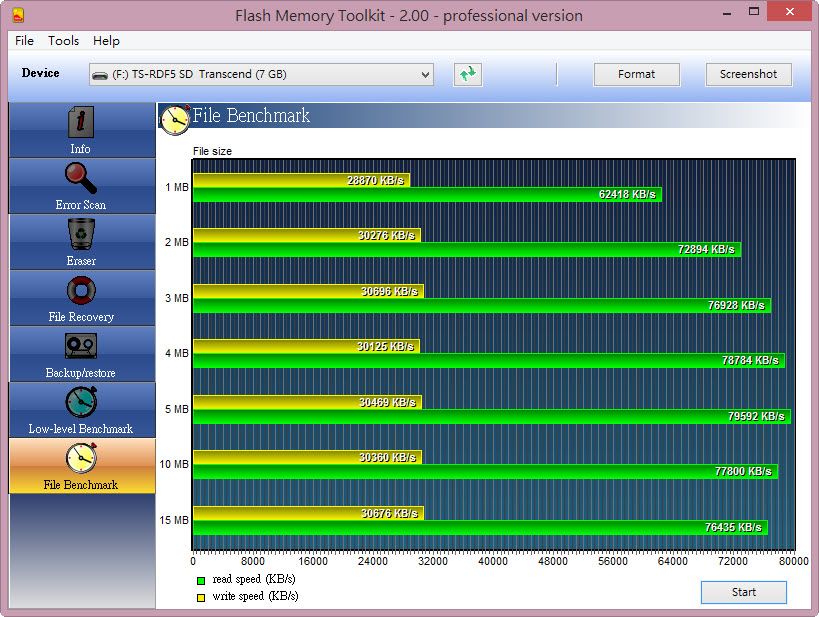This screenshot has height=617, width=819.
Task: Click the green read speed legend swatch
Action: pyautogui.click(x=200, y=580)
